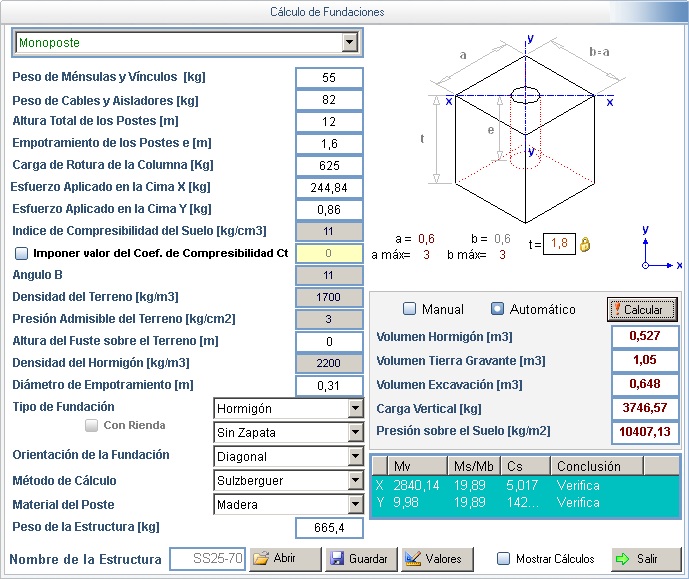The height and width of the screenshot is (579, 689).
Task: Open the Diagonal orientation dropdown
Action: click(355, 456)
